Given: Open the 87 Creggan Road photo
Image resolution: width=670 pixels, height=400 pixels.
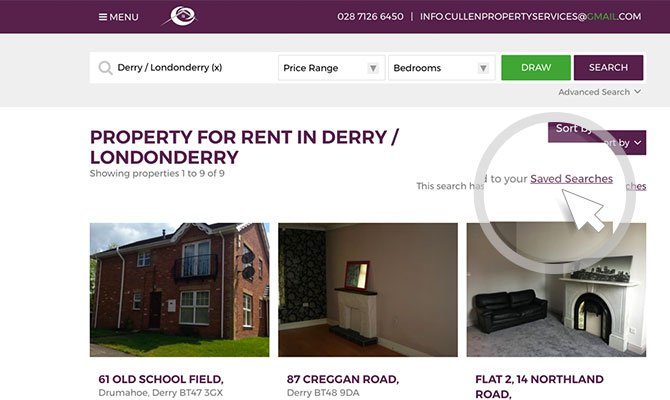Looking at the screenshot, I should coord(368,290).
